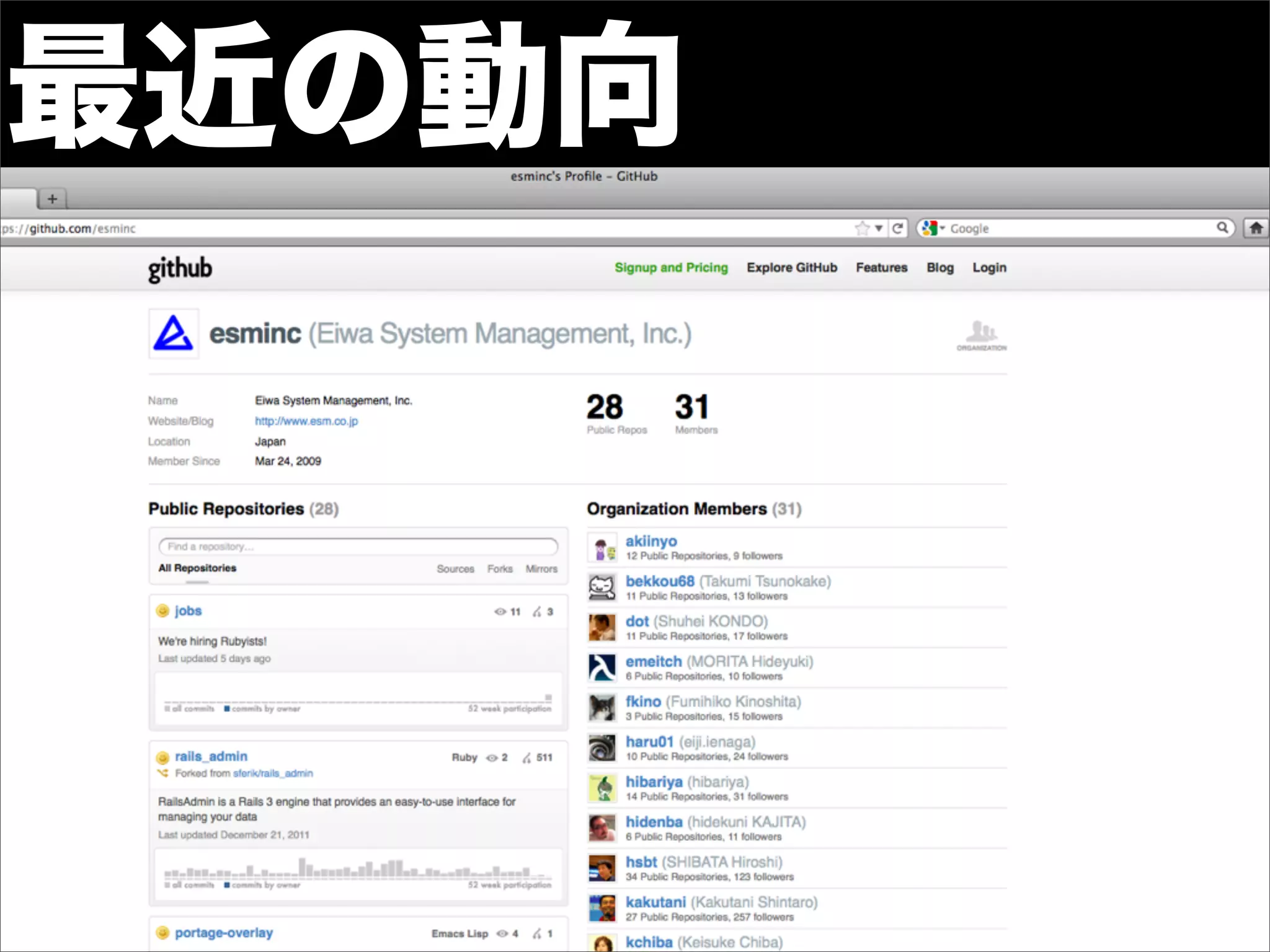This screenshot has width=1270, height=952.
Task: Open Signup and Pricing link
Action: click(x=671, y=268)
